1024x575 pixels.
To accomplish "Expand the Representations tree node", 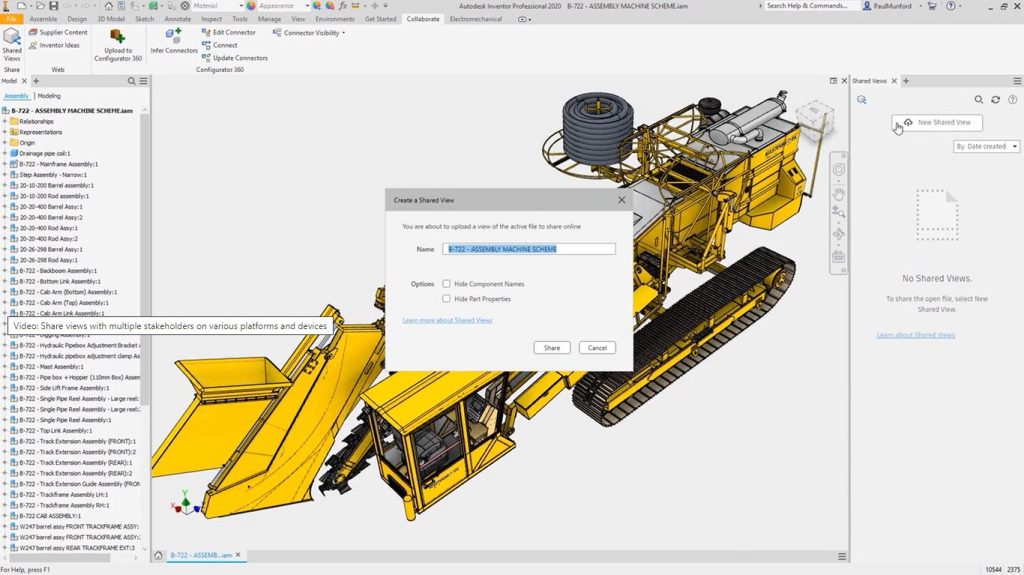I will point(5,132).
